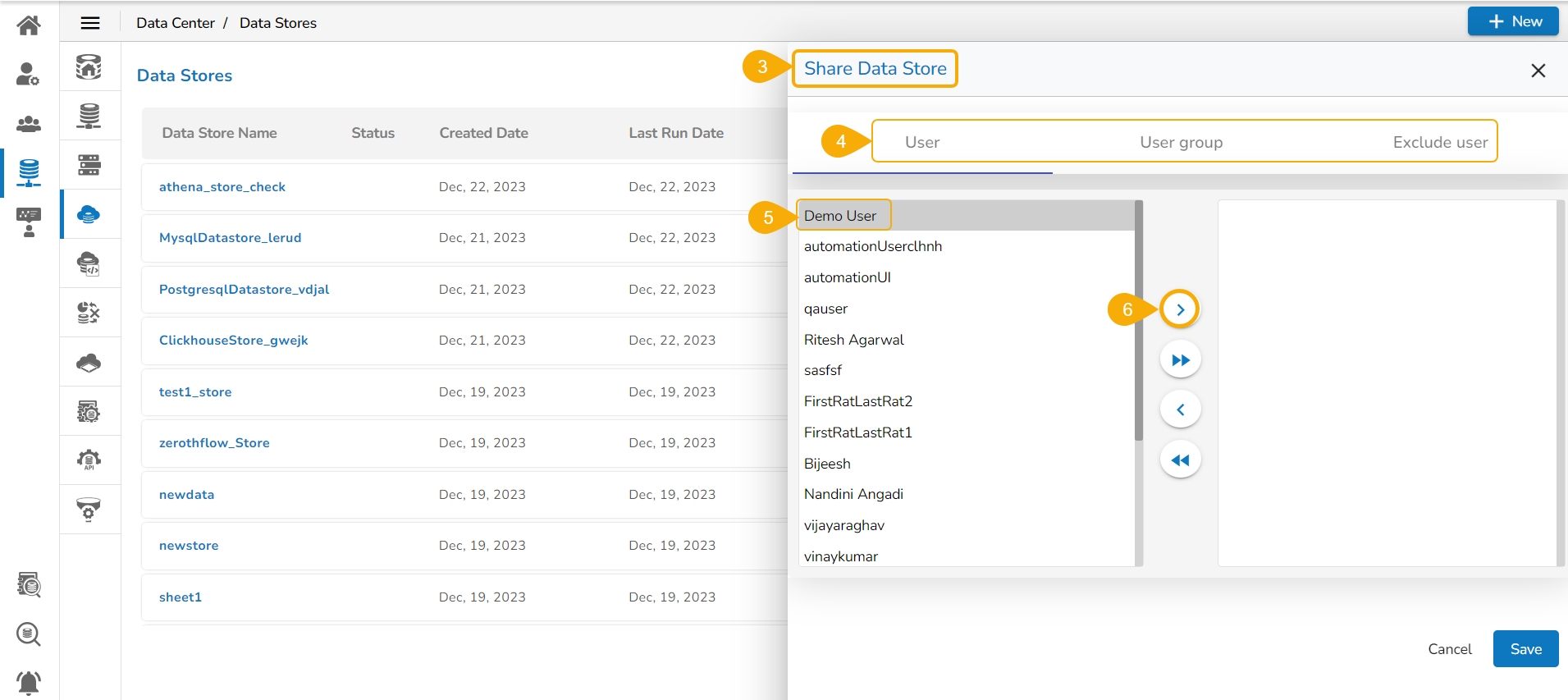Screen dimensions: 1568x700
Task: Click Cancel in share panel
Action: pyautogui.click(x=1449, y=649)
